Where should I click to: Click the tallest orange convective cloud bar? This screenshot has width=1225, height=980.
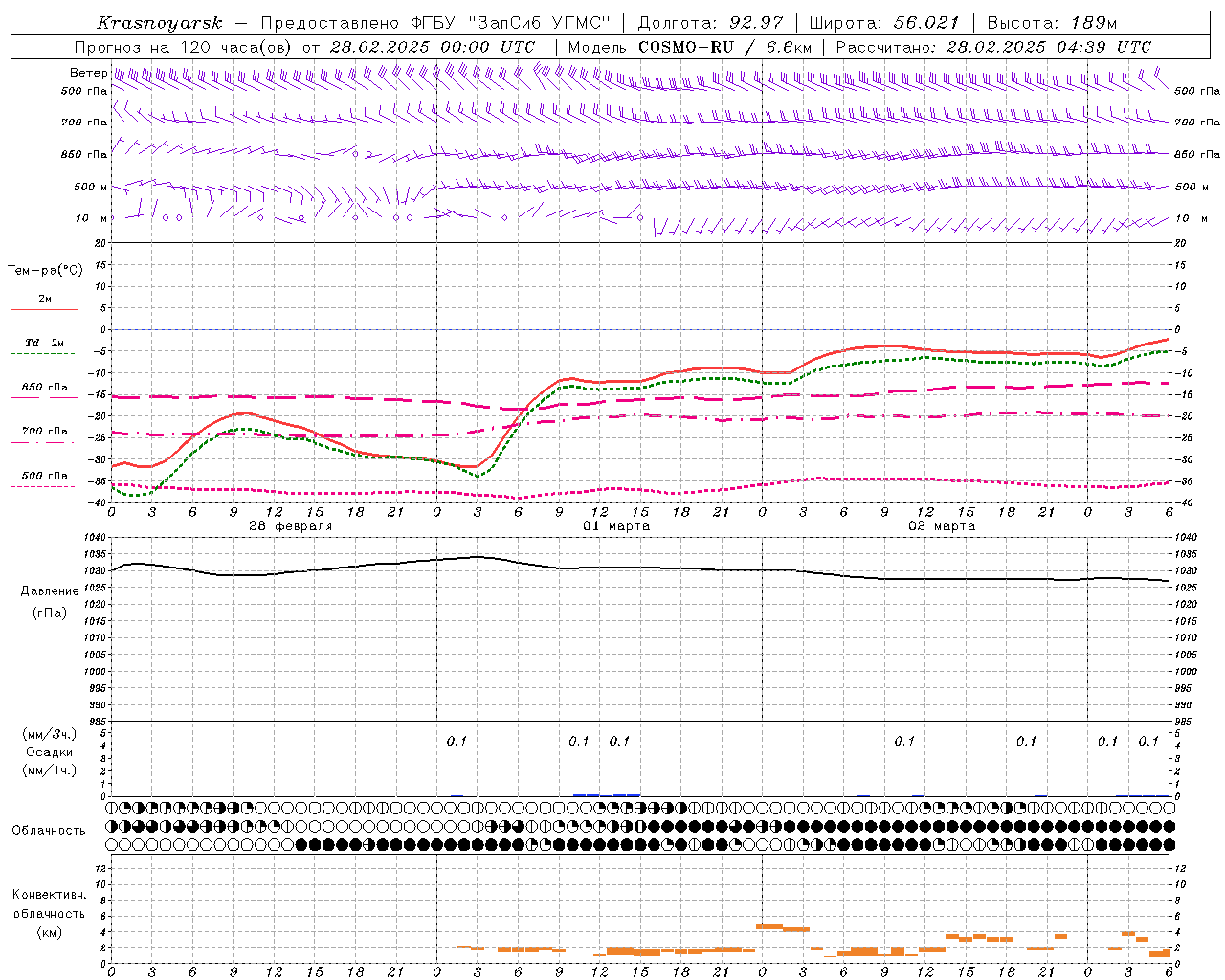tap(769, 926)
